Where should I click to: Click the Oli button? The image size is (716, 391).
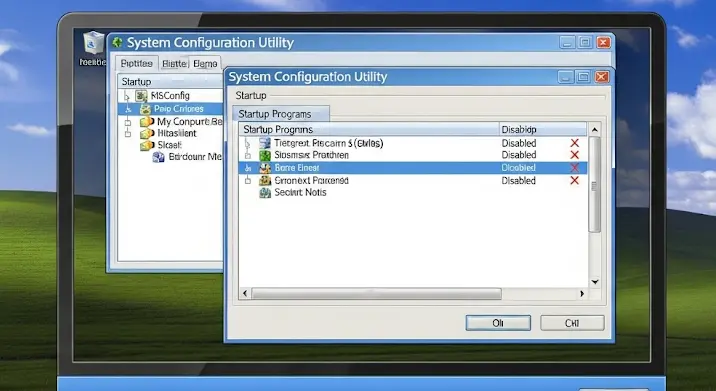pyautogui.click(x=498, y=323)
